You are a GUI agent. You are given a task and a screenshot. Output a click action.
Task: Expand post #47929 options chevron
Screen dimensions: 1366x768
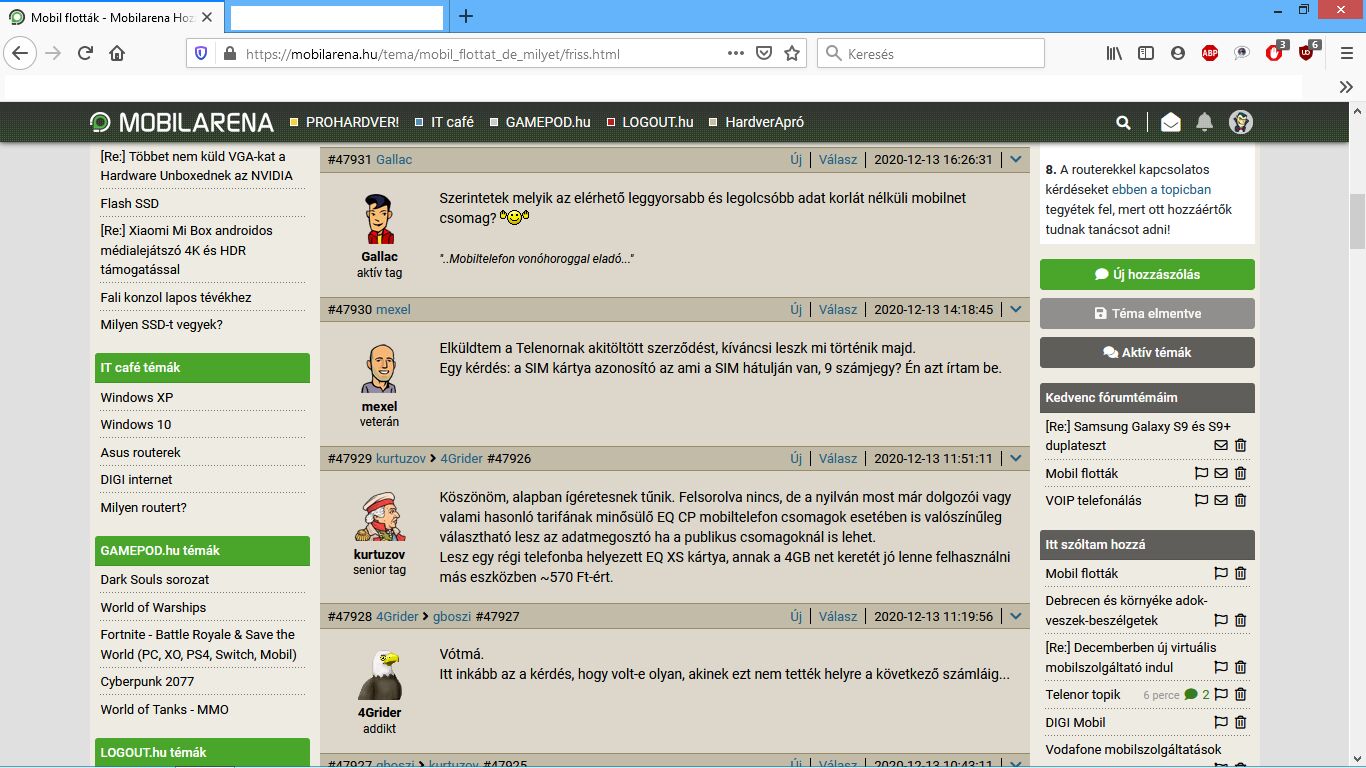[1016, 458]
